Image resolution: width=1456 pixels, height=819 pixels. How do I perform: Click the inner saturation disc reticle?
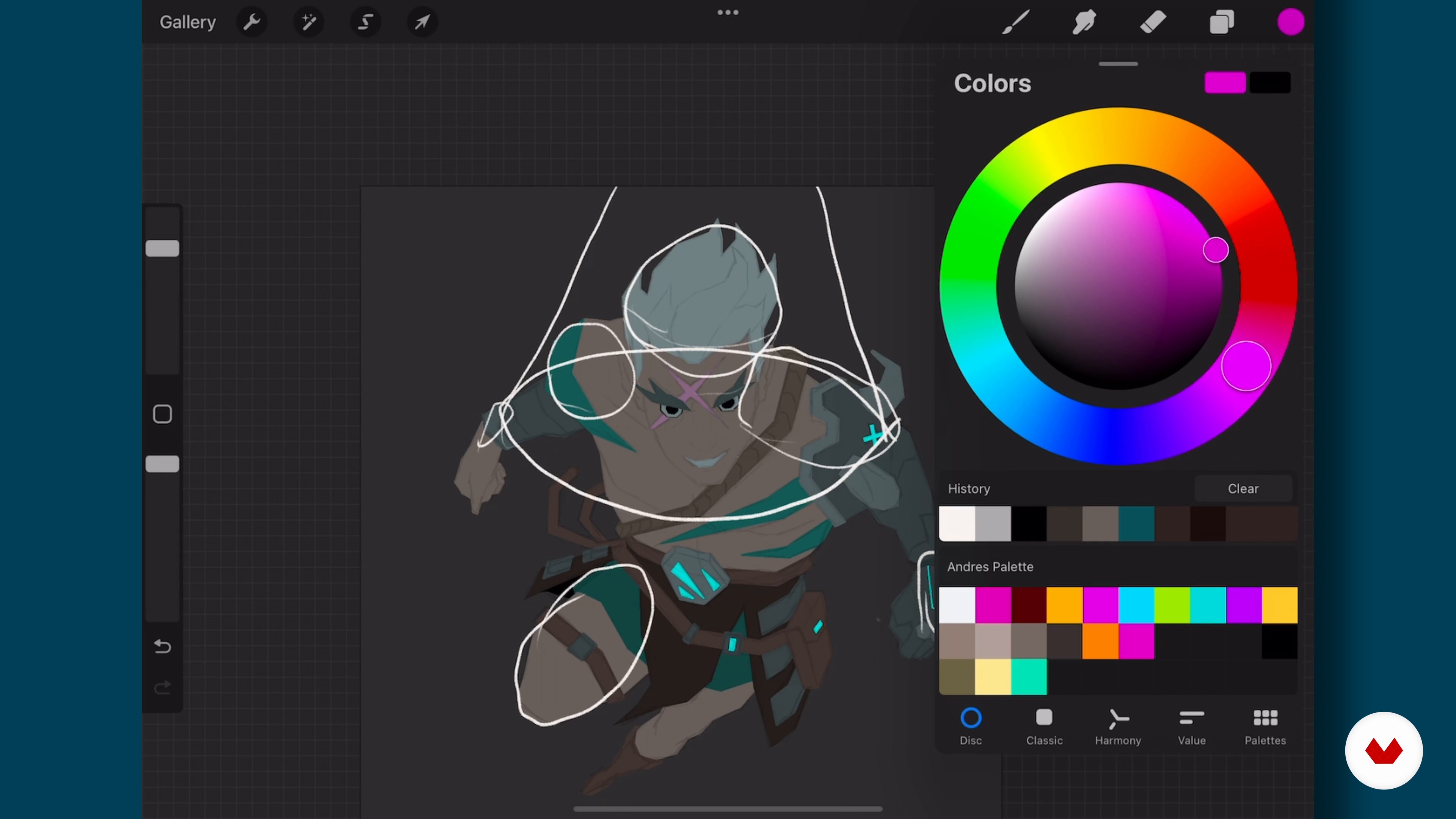pos(1216,250)
